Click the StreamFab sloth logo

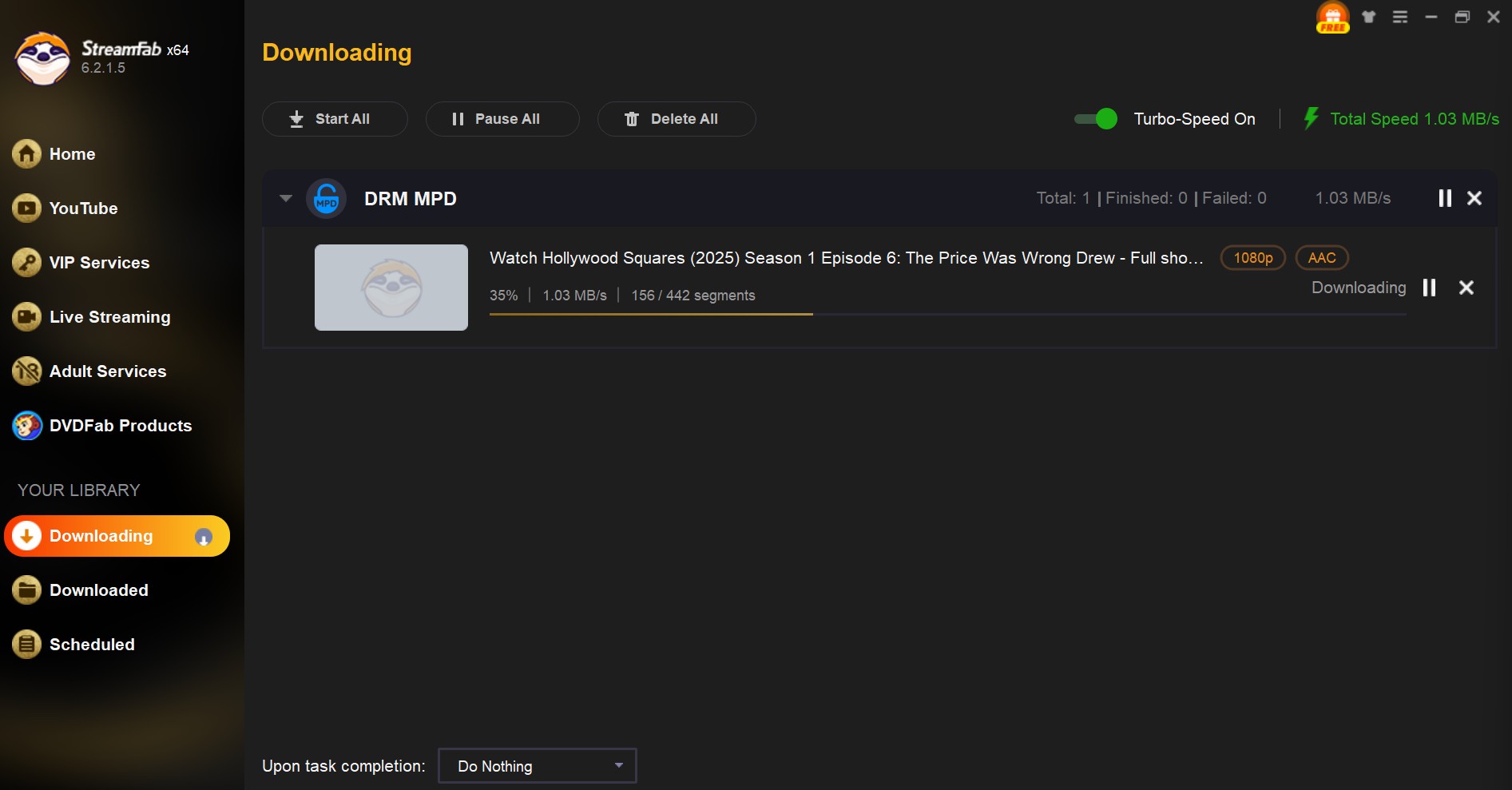pyautogui.click(x=42, y=58)
